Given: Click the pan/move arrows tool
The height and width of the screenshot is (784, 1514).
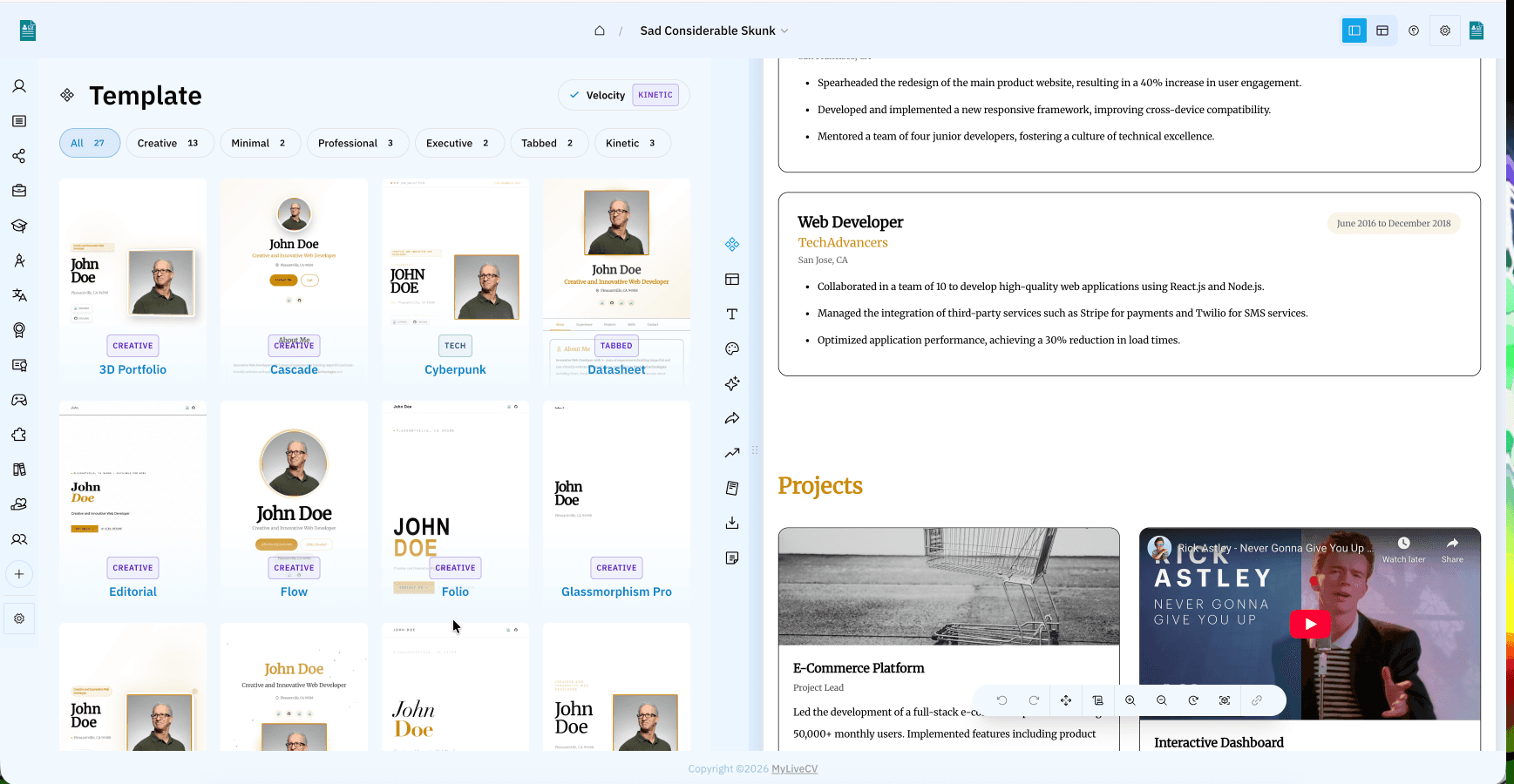Looking at the screenshot, I should 1066,700.
